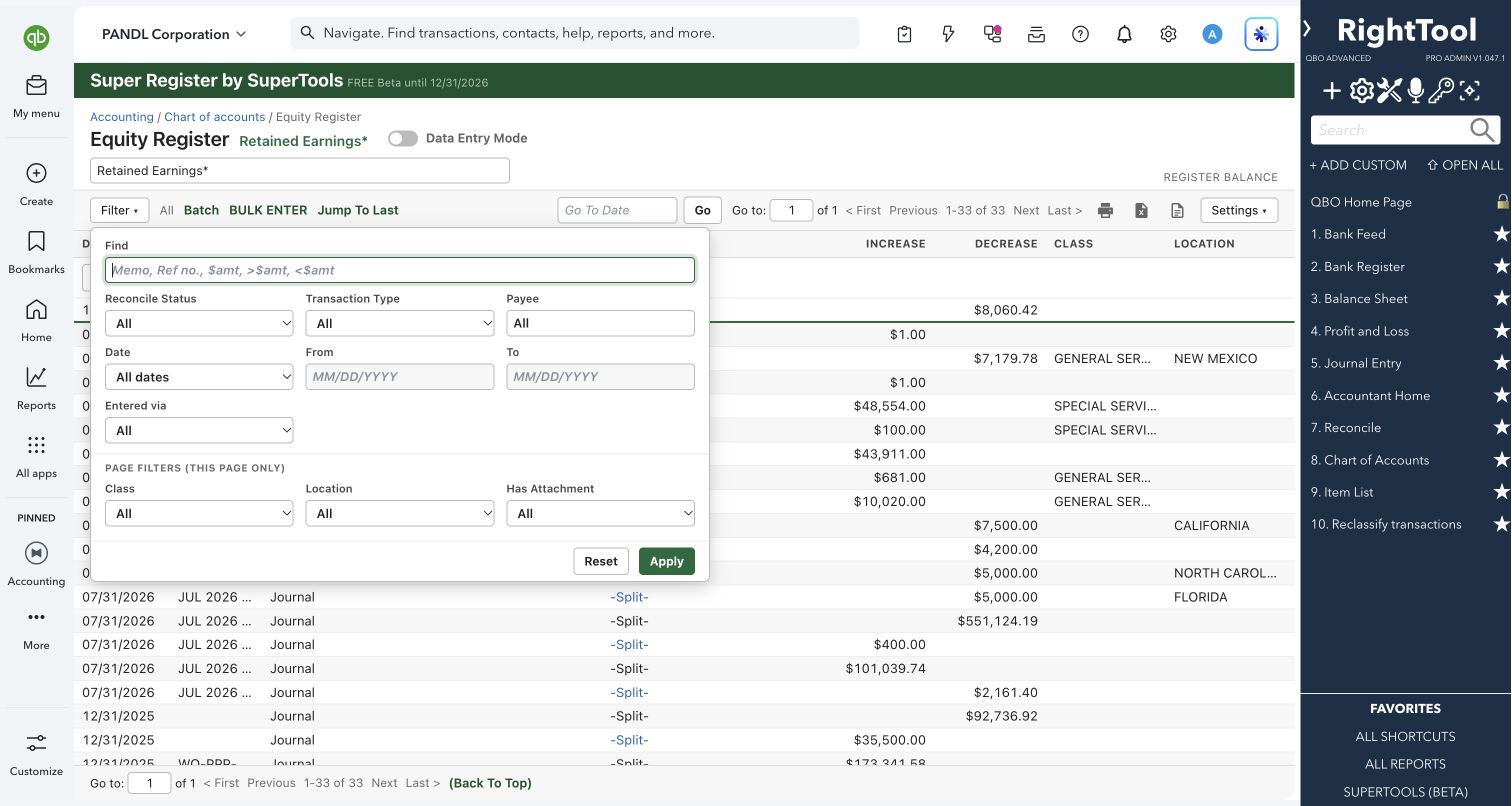This screenshot has height=806, width=1512.
Task: Open Reports in left sidebar
Action: [36, 388]
